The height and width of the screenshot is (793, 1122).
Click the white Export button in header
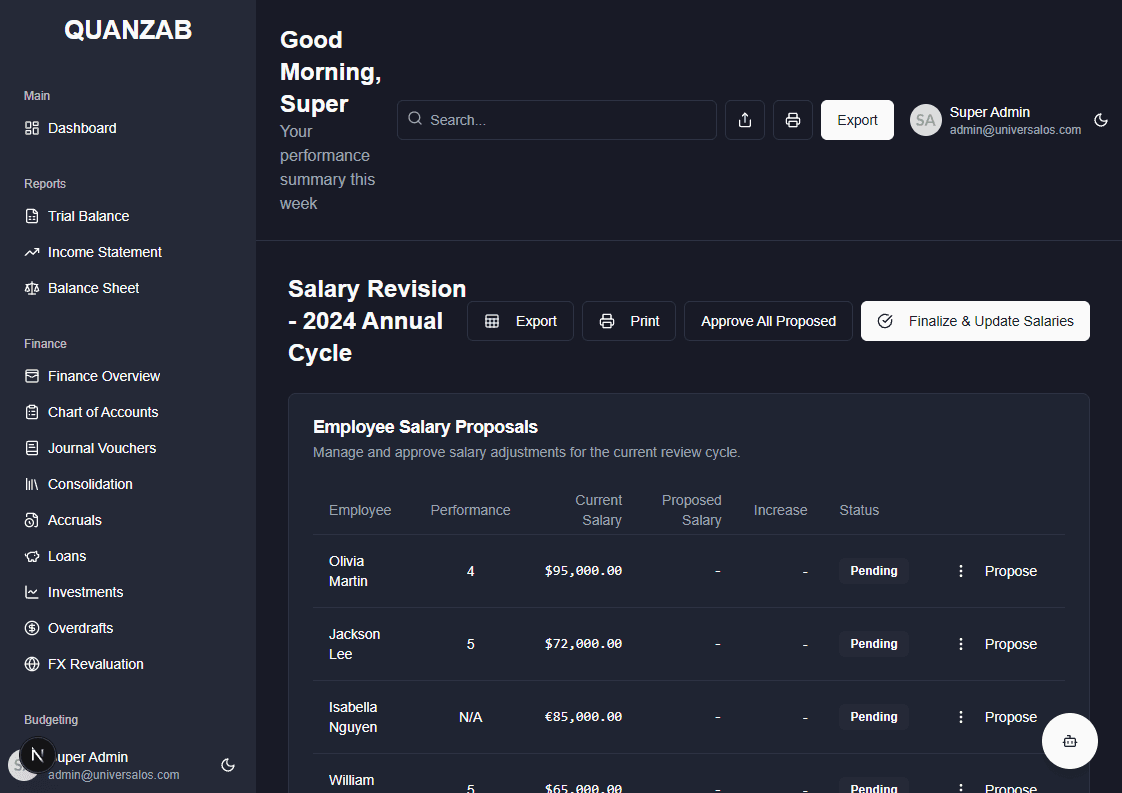(x=857, y=120)
